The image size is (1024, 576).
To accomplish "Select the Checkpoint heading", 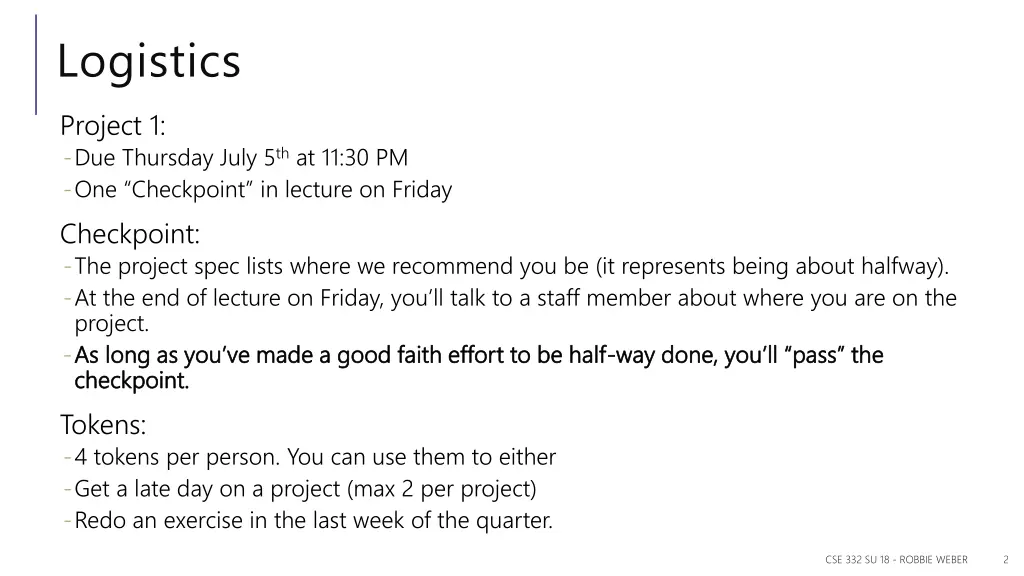I will pyautogui.click(x=130, y=234).
